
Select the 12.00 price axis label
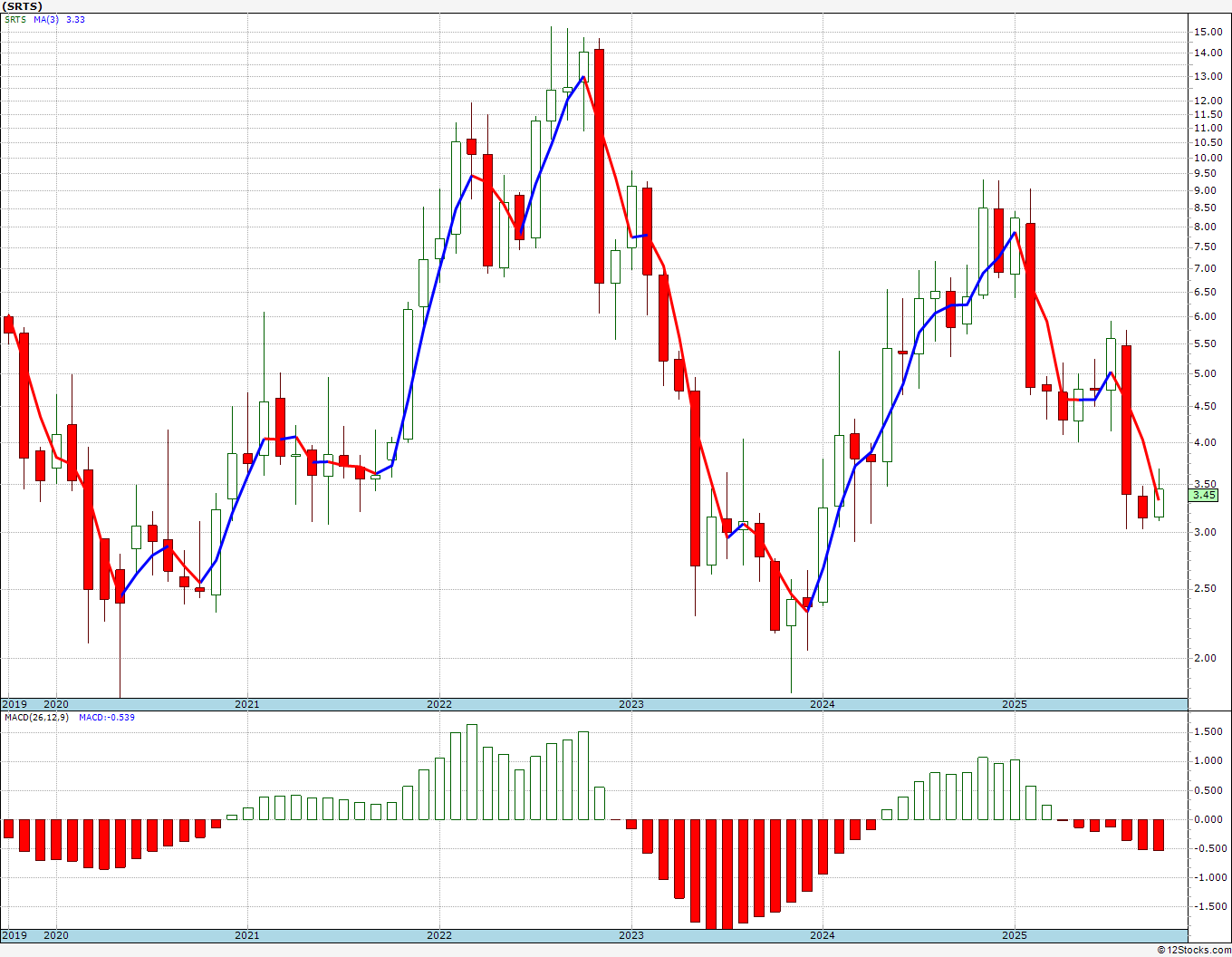click(1208, 101)
